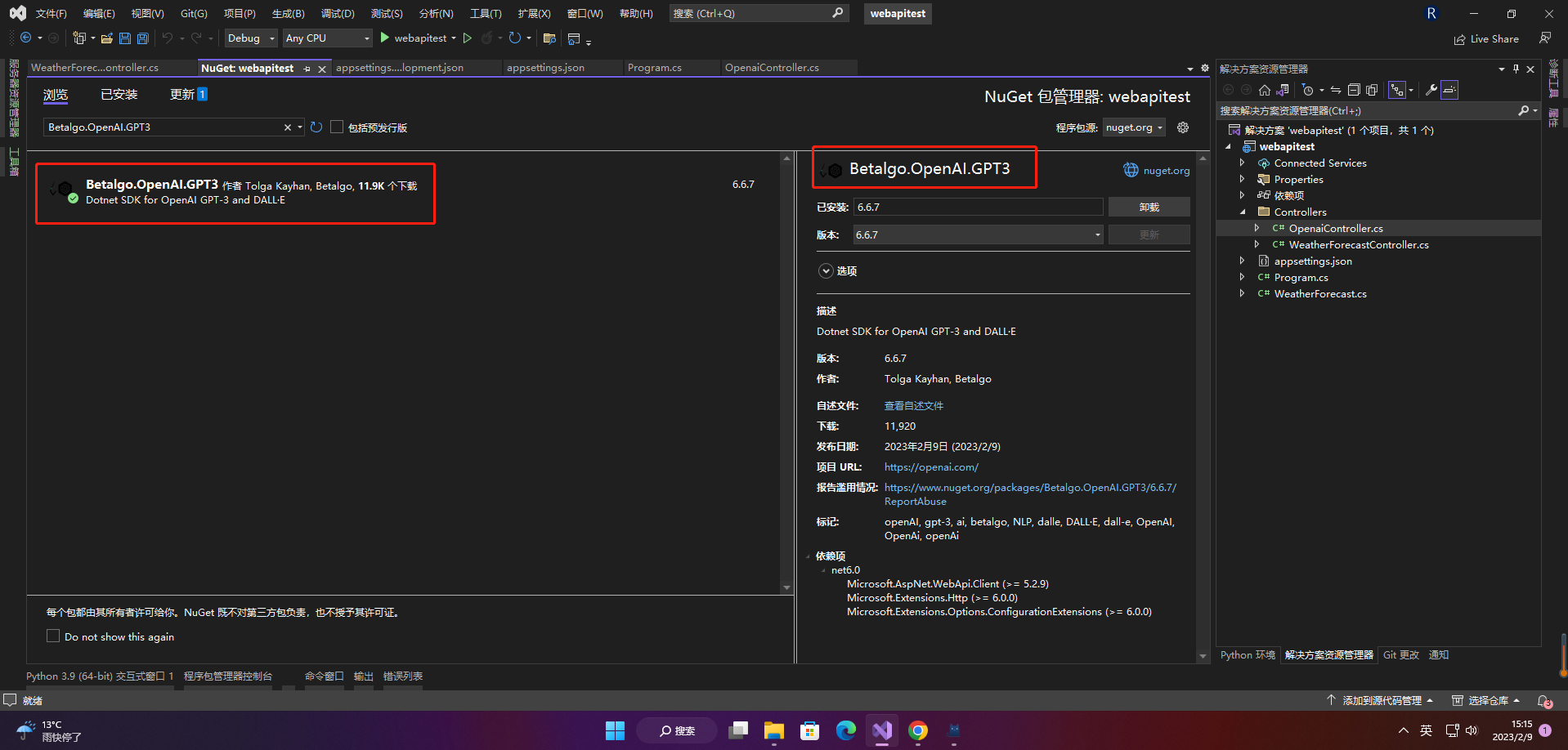Open File Explorer from the taskbar
The height and width of the screenshot is (750, 1568).
[774, 730]
